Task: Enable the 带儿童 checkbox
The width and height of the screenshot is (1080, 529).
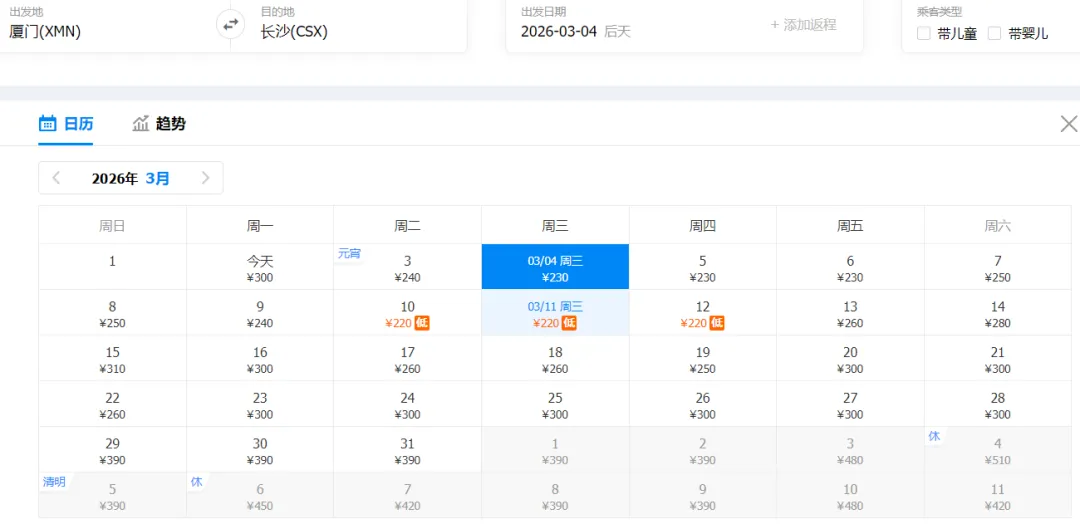Action: (x=924, y=34)
